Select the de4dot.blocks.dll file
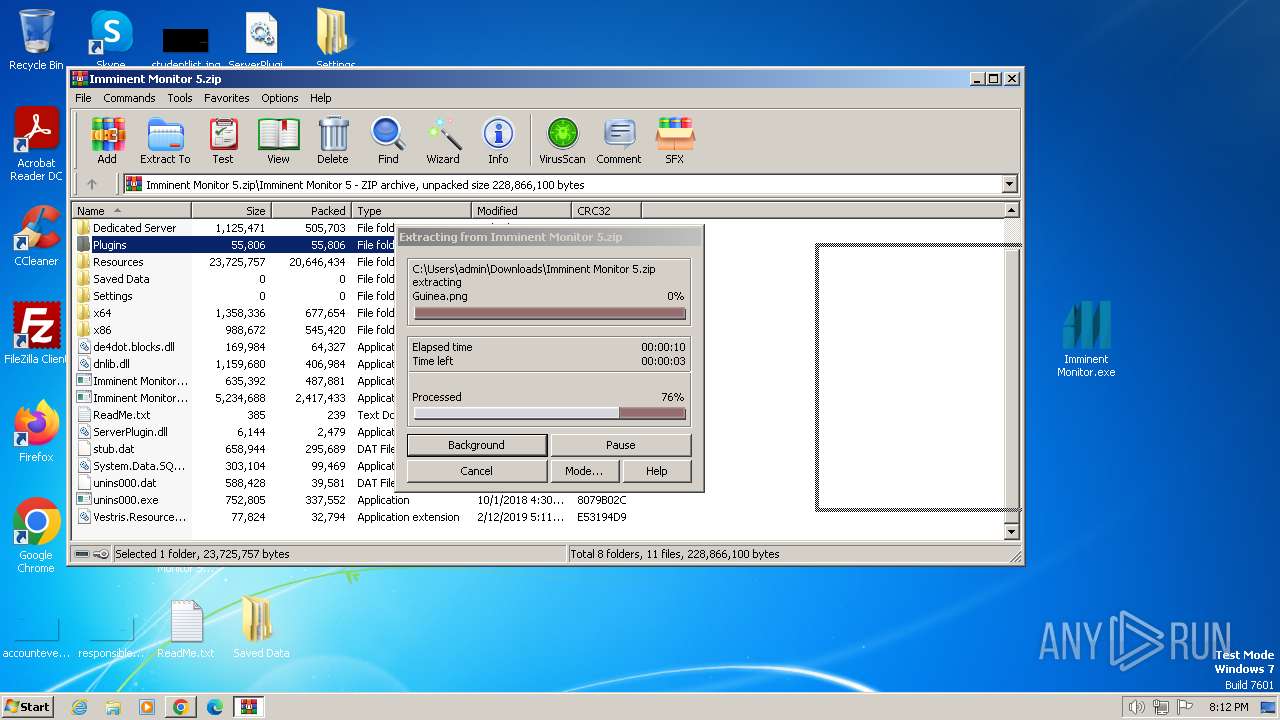Screen dimensions: 1280x720 coord(133,347)
